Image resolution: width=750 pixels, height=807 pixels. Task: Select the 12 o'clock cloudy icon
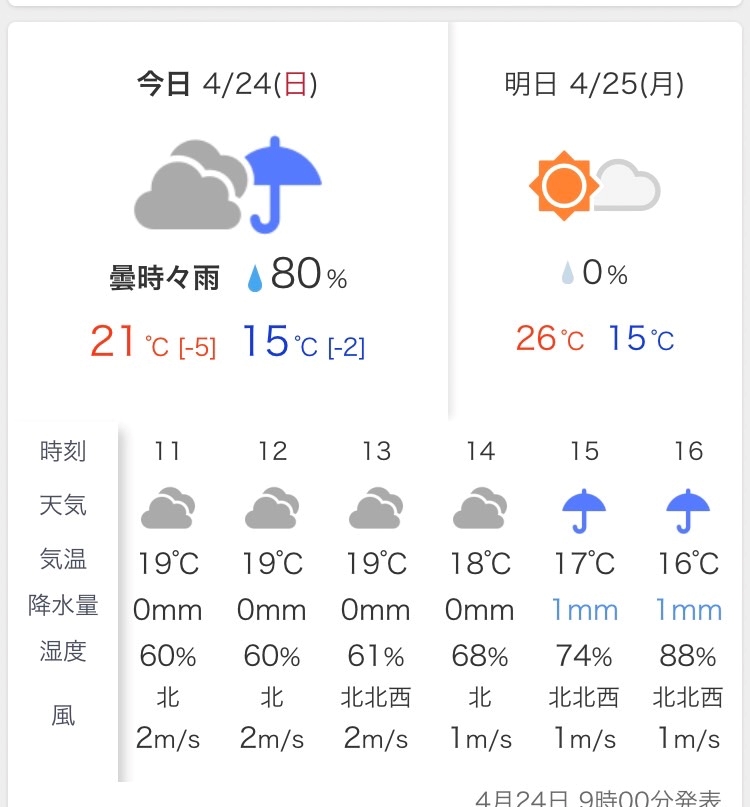[272, 507]
